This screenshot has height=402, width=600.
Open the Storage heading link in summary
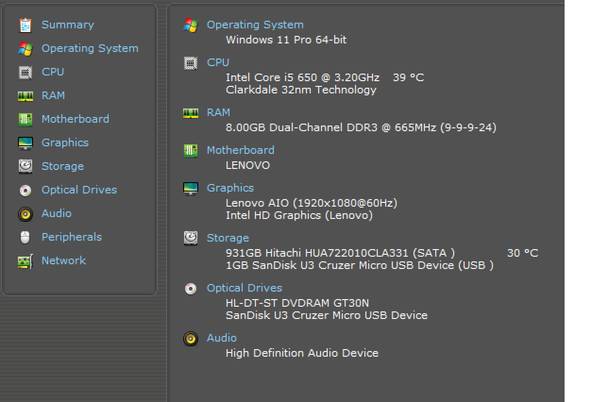coord(228,238)
